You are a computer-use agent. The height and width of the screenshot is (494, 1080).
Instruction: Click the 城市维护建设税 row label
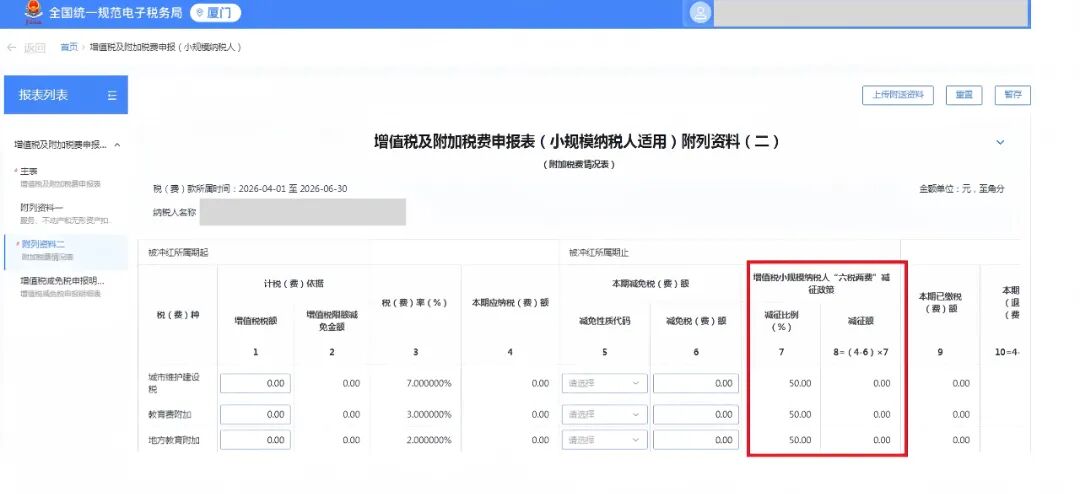tap(174, 383)
